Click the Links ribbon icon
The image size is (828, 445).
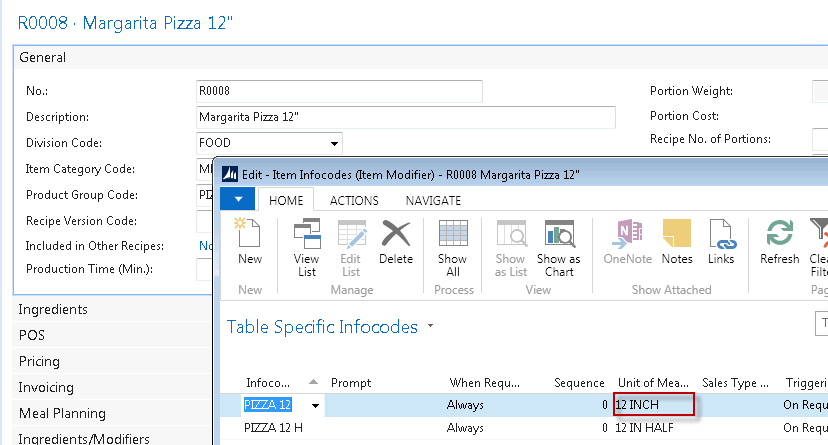pyautogui.click(x=721, y=242)
